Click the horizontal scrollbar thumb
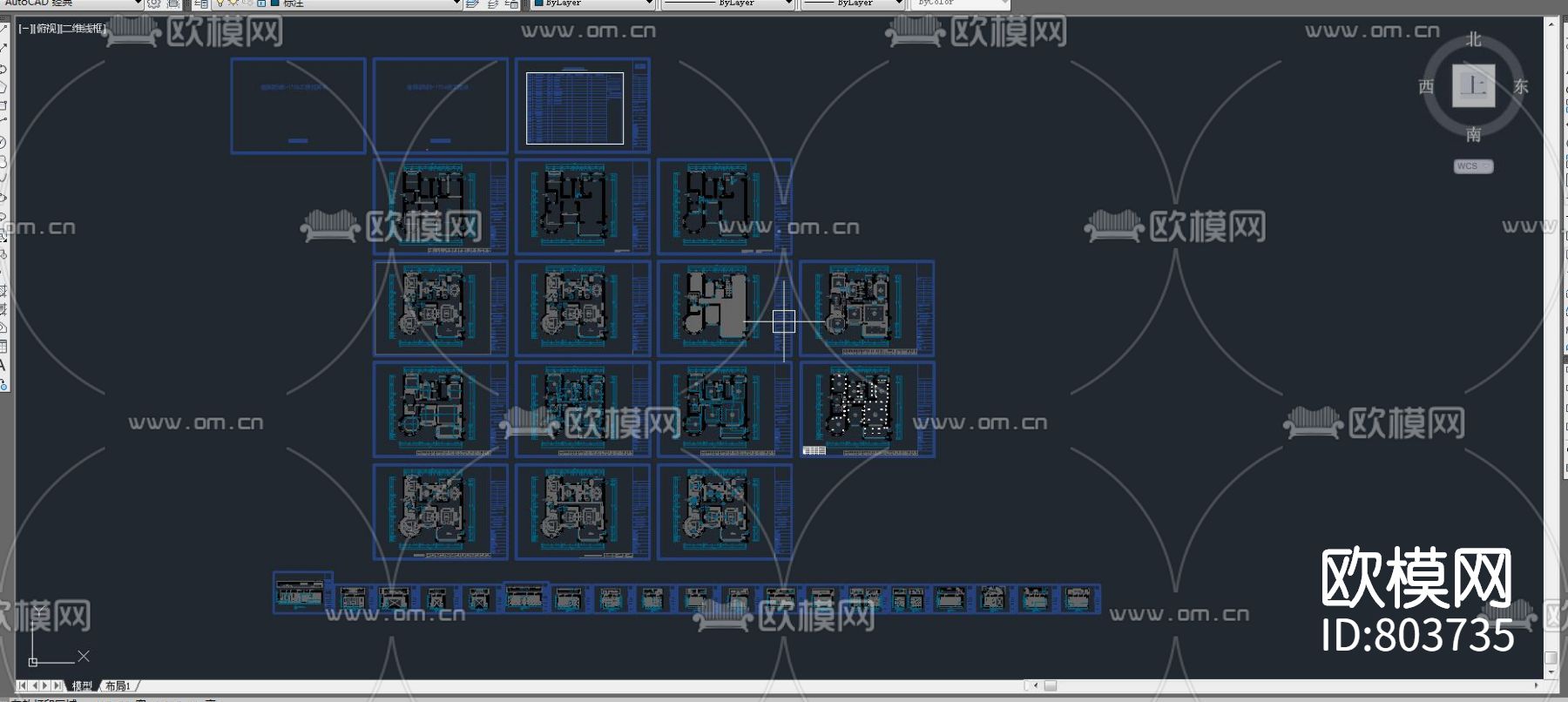 (x=1051, y=686)
